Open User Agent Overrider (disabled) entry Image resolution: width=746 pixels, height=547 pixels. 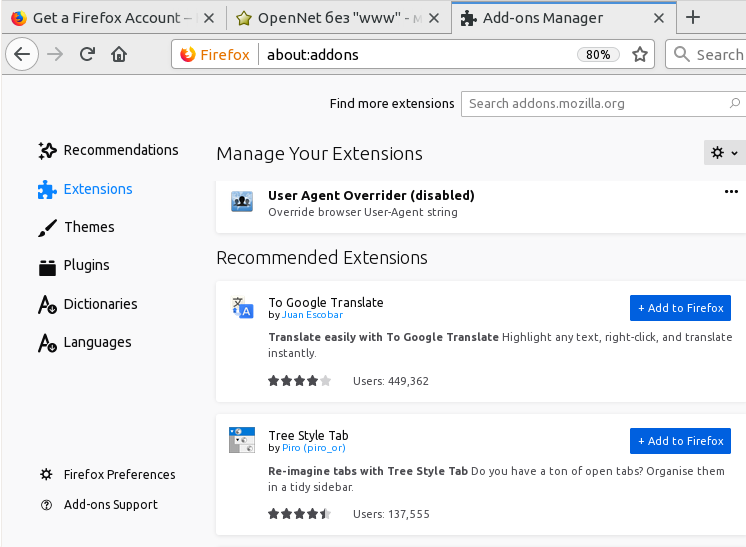481,206
